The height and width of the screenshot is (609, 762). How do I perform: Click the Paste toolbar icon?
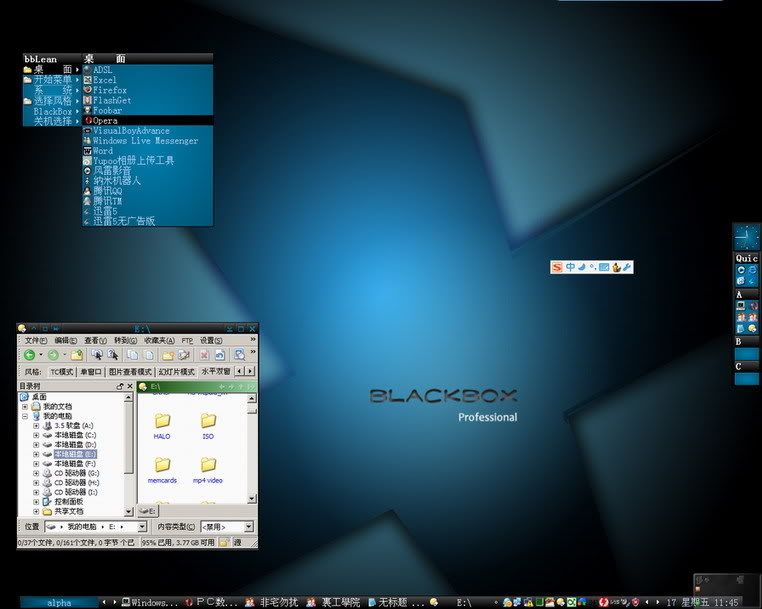pyautogui.click(x=149, y=355)
